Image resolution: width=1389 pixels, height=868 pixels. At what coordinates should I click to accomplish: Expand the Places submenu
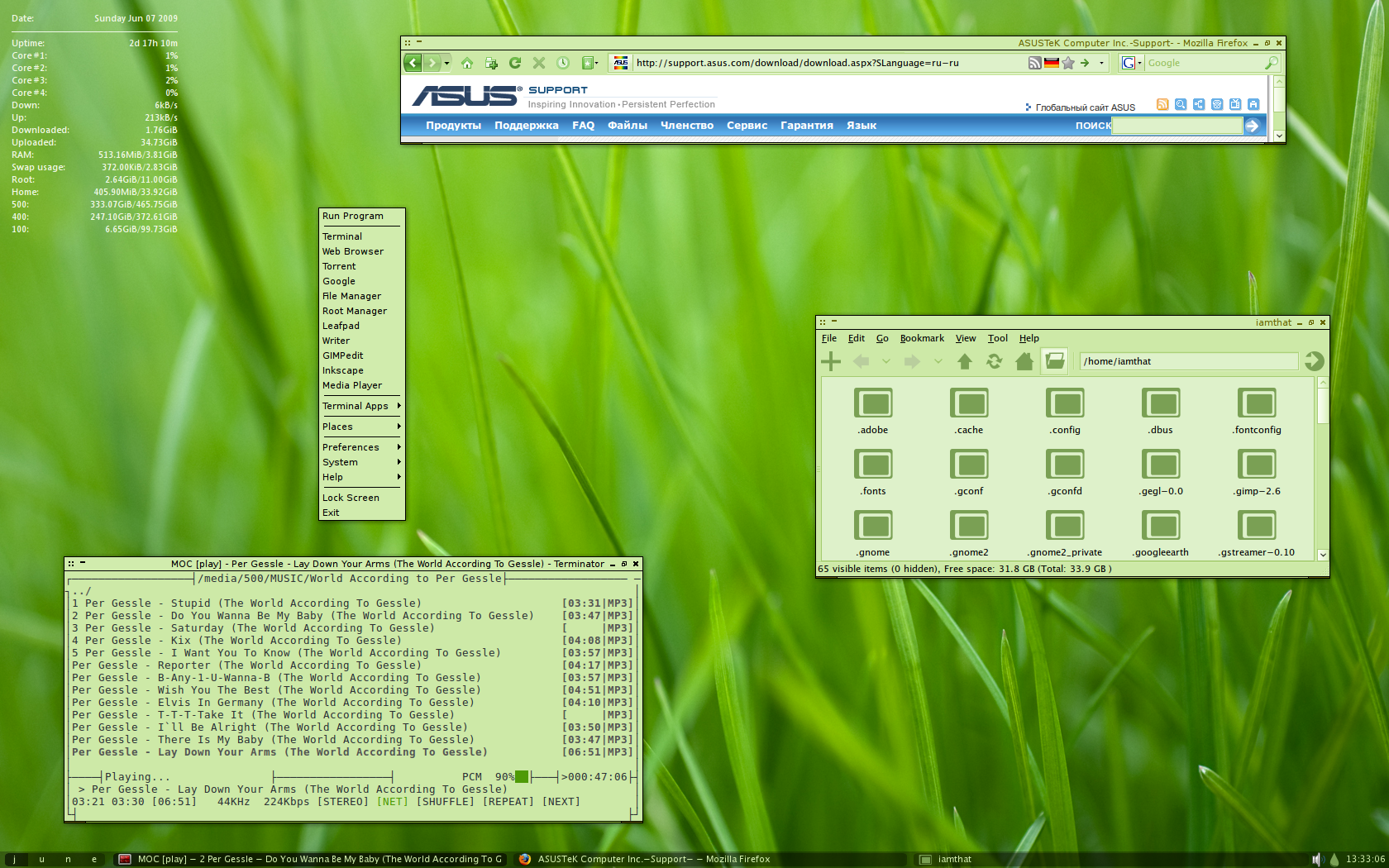361,427
